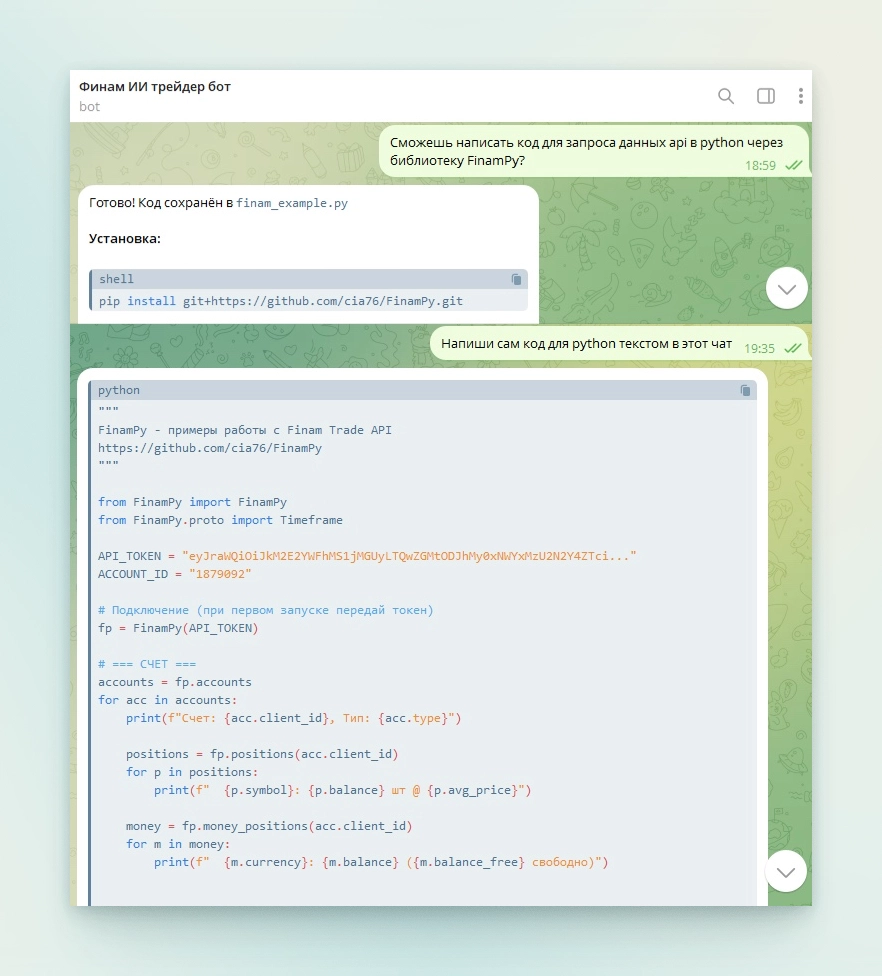Click the 'Готово! Код сохранён в' text
The height and width of the screenshot is (976, 882).
point(161,203)
